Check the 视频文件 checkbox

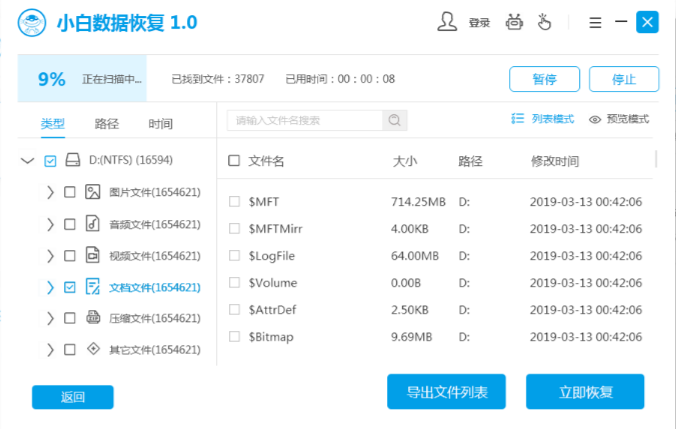pos(69,255)
